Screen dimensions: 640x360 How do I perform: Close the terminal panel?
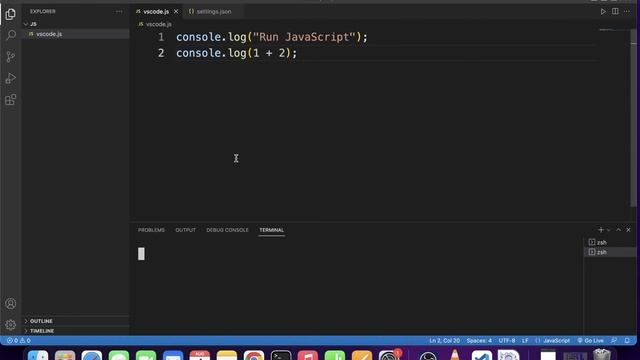pos(629,230)
